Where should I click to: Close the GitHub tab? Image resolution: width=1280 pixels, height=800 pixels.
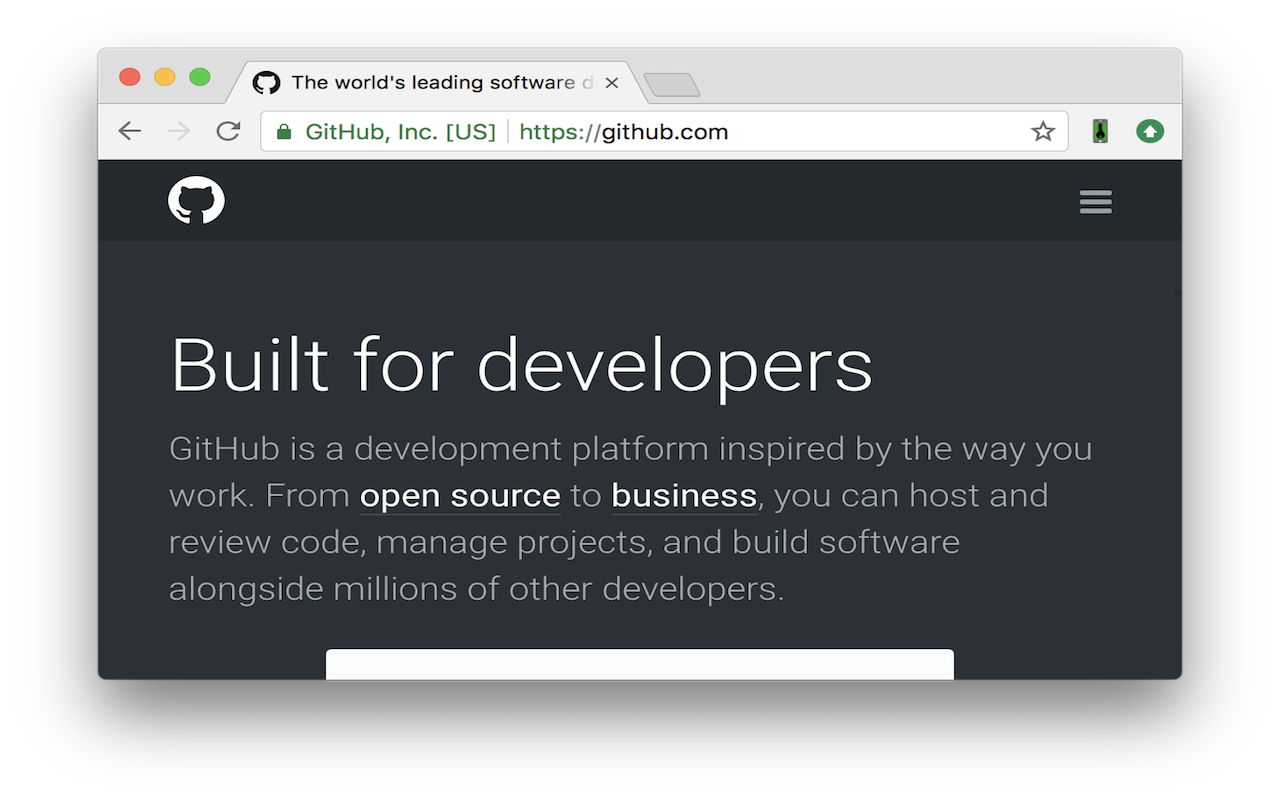coord(612,83)
